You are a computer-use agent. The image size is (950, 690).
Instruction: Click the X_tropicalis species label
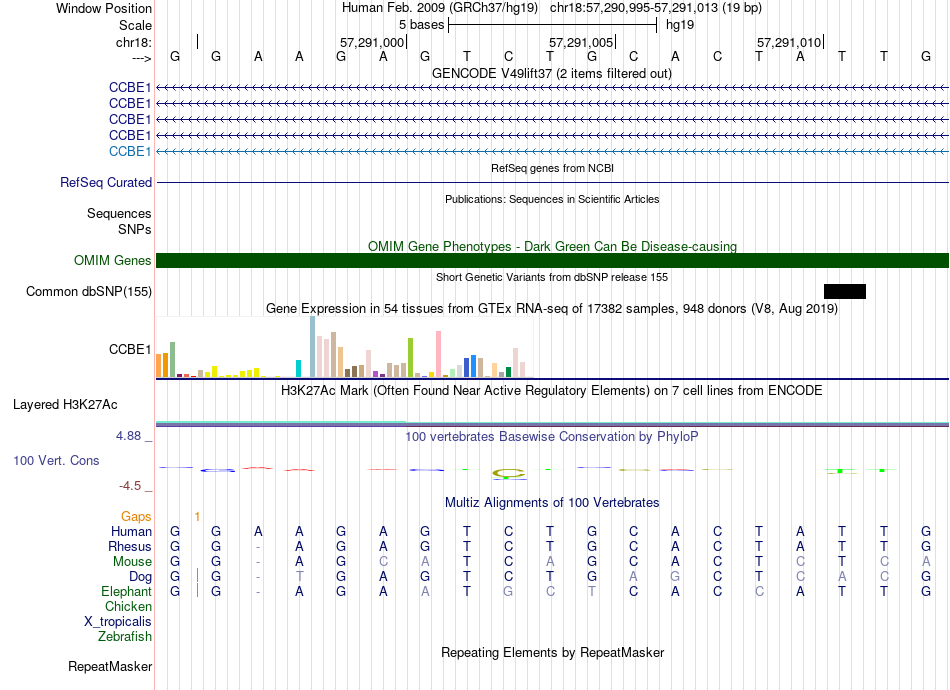click(x=118, y=622)
